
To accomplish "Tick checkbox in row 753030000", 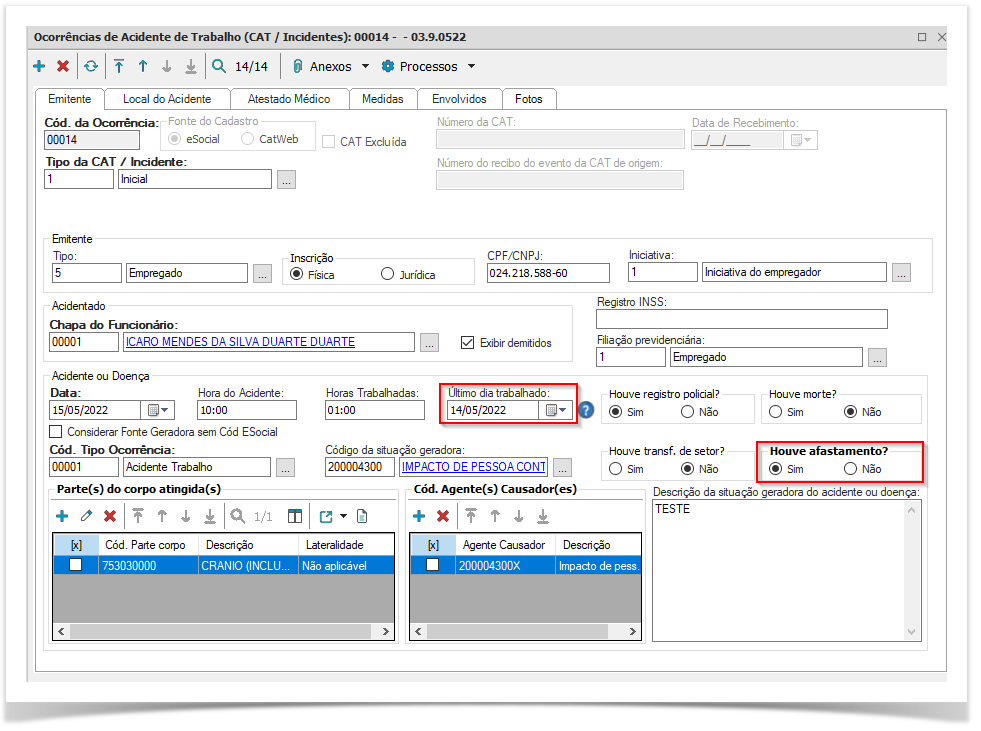I will [76, 565].
